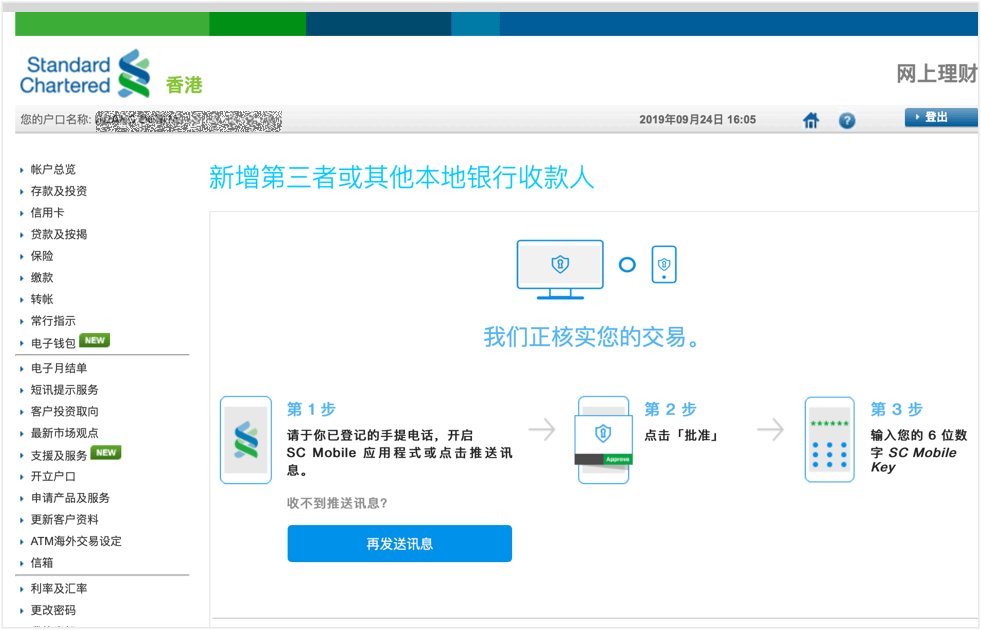Open 电子月结单 sidebar link
This screenshot has width=981, height=630.
(x=59, y=368)
